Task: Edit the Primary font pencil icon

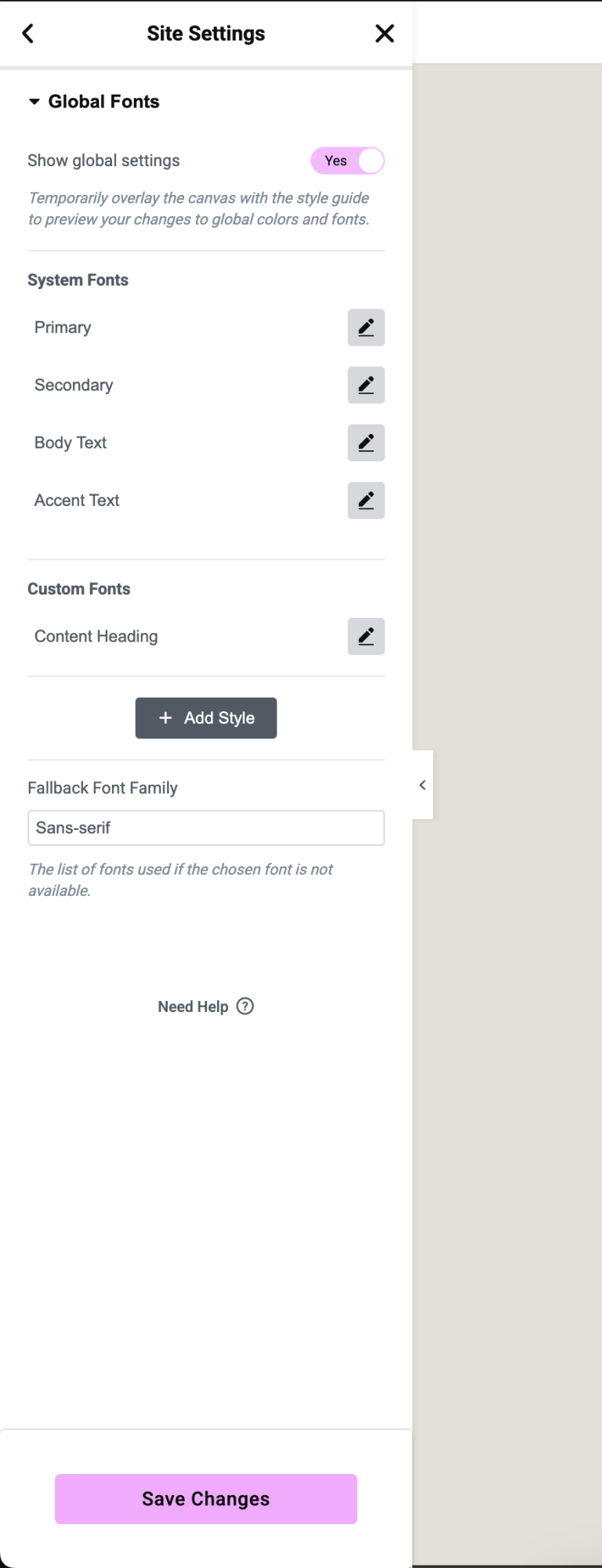Action: [365, 327]
